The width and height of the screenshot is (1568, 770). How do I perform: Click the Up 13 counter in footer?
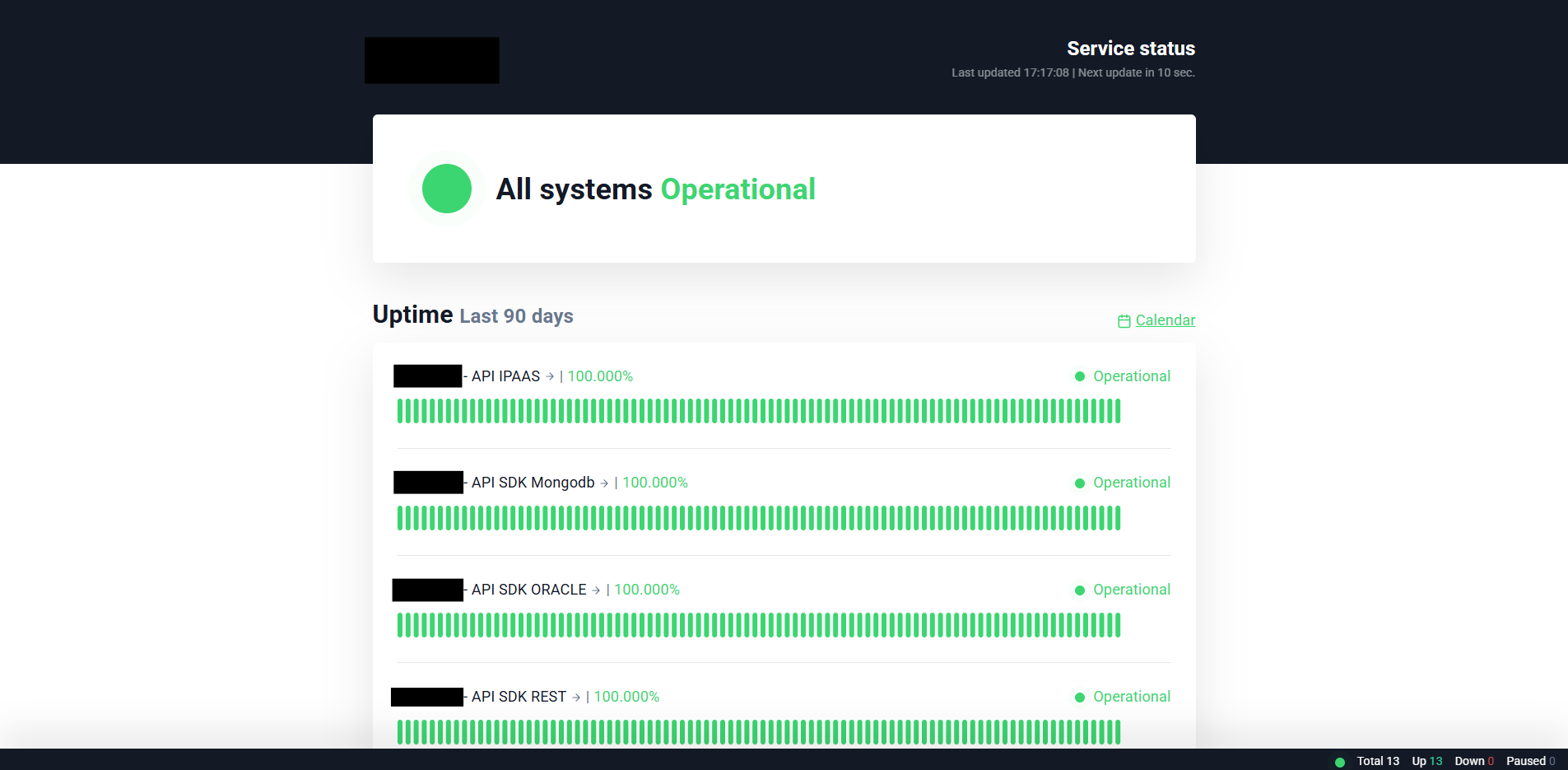pyautogui.click(x=1427, y=761)
